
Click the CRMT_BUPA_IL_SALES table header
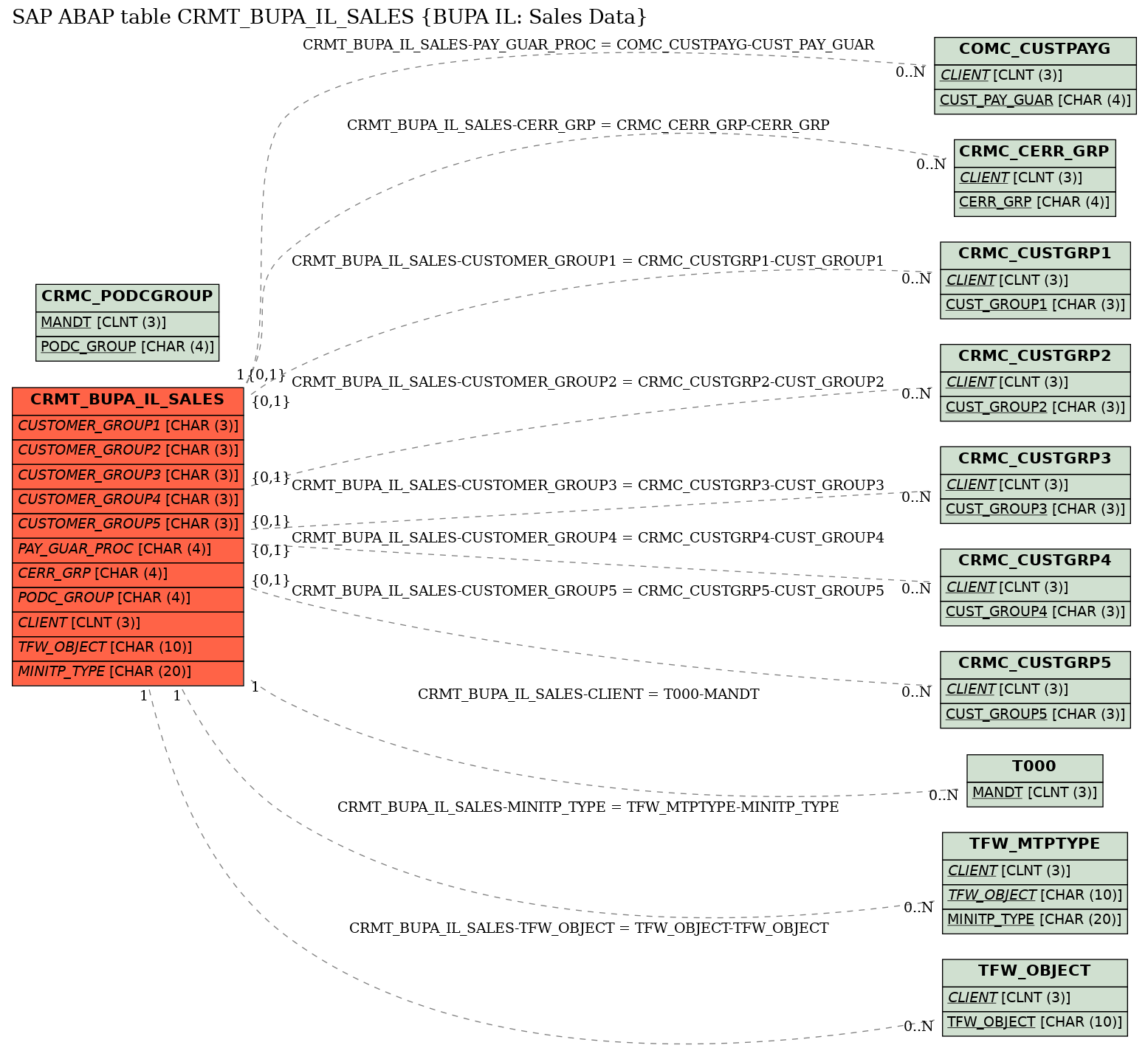[128, 400]
